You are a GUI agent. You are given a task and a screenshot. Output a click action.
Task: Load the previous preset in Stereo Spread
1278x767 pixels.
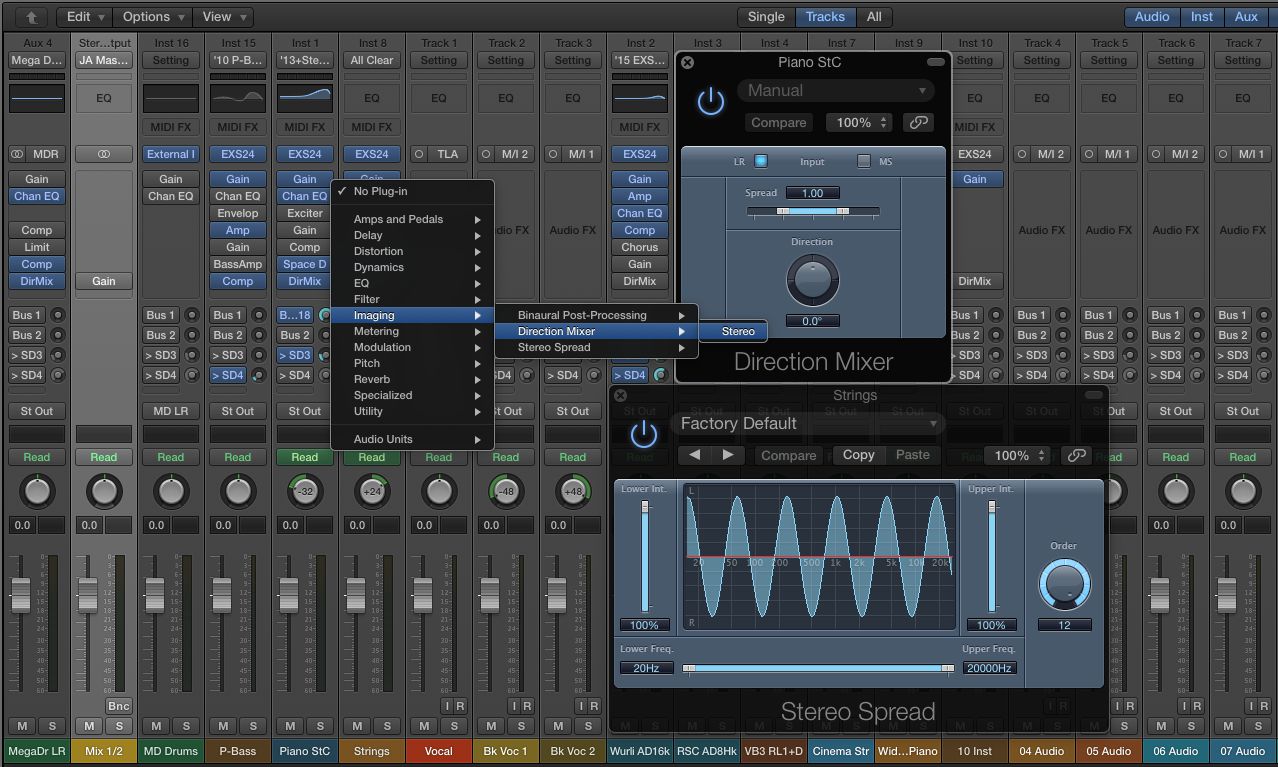click(695, 455)
